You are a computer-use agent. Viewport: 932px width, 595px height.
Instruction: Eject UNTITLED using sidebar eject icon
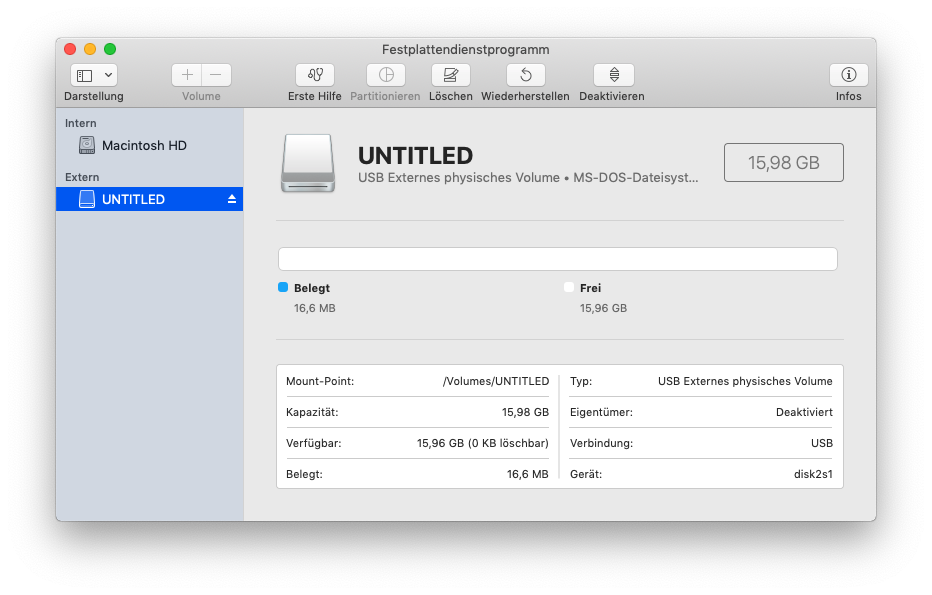232,199
